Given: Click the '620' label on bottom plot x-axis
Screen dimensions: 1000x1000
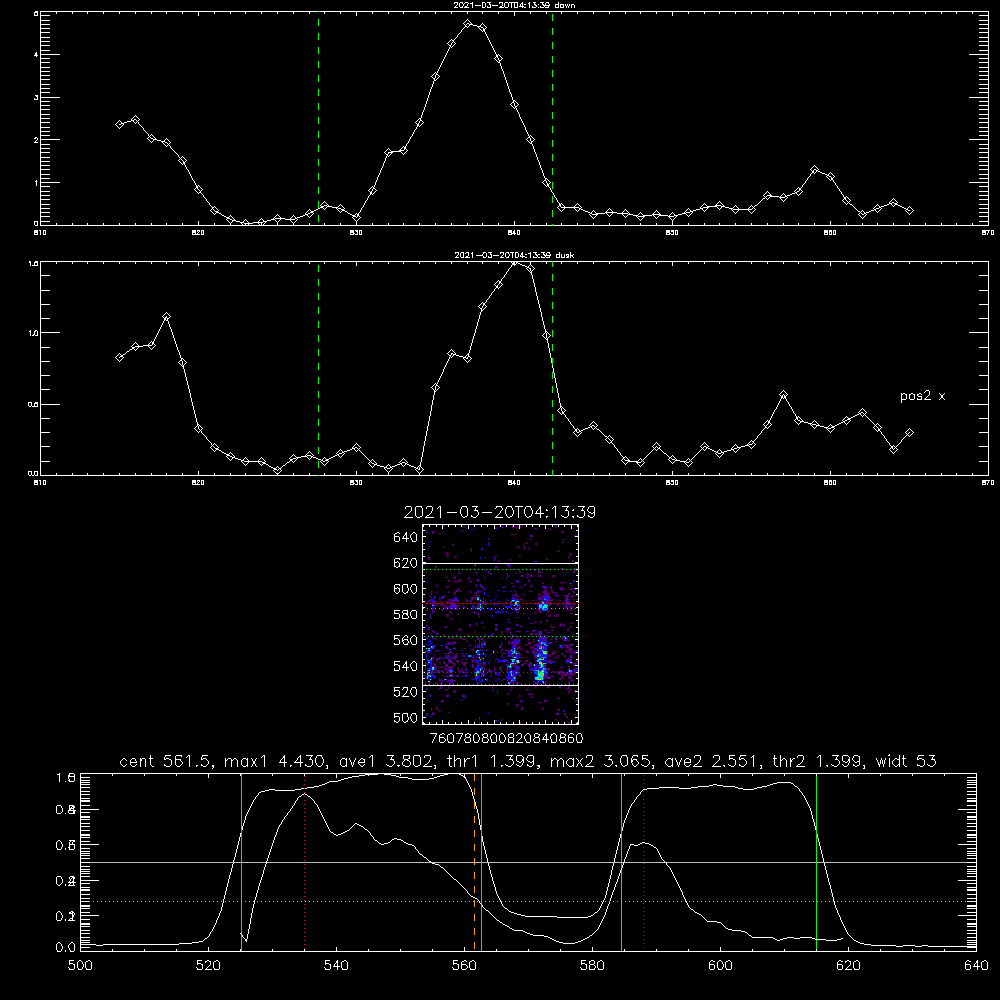Looking at the screenshot, I should (x=849, y=966).
